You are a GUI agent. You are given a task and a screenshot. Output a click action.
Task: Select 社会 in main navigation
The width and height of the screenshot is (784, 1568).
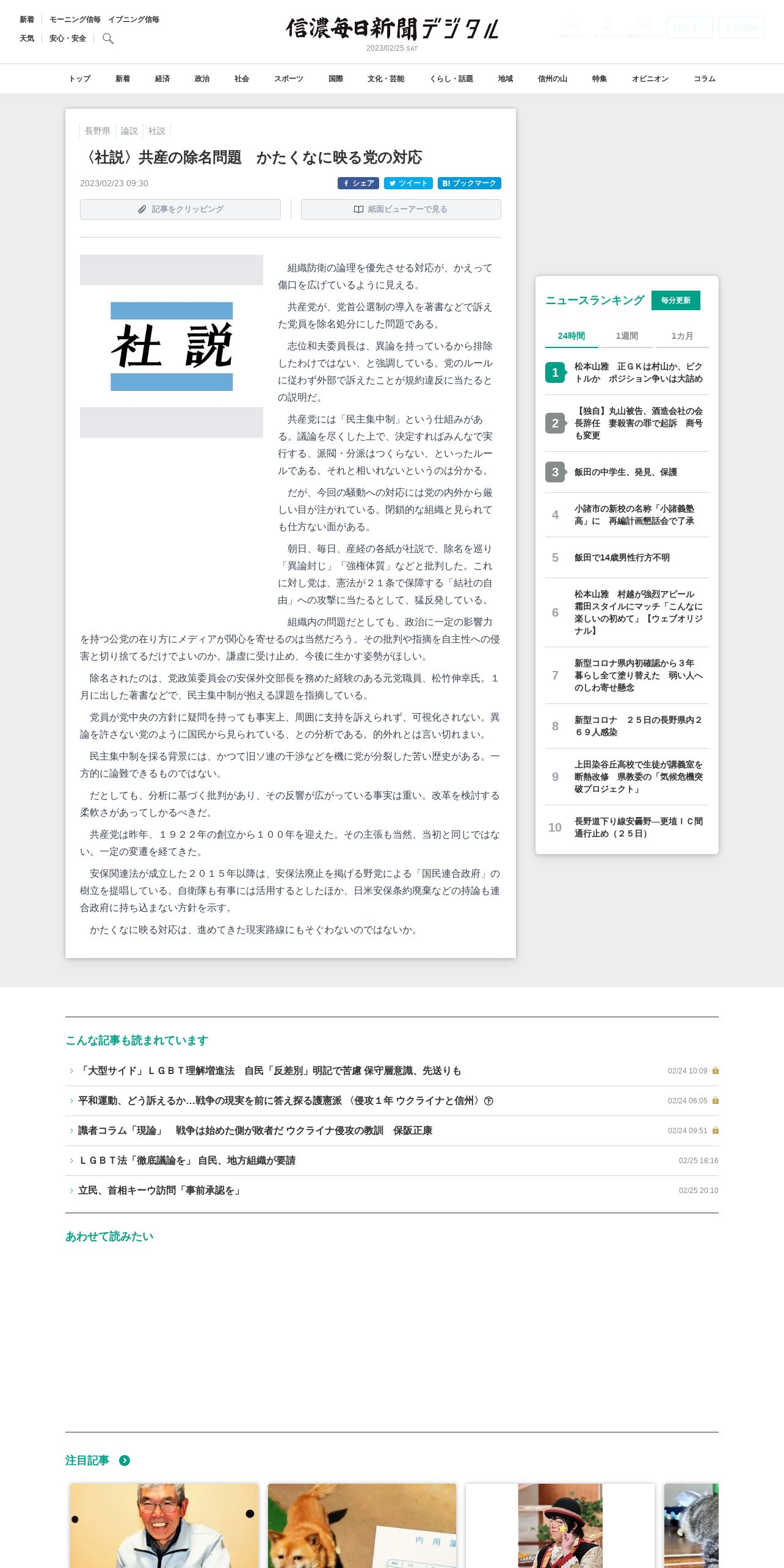coord(242,79)
